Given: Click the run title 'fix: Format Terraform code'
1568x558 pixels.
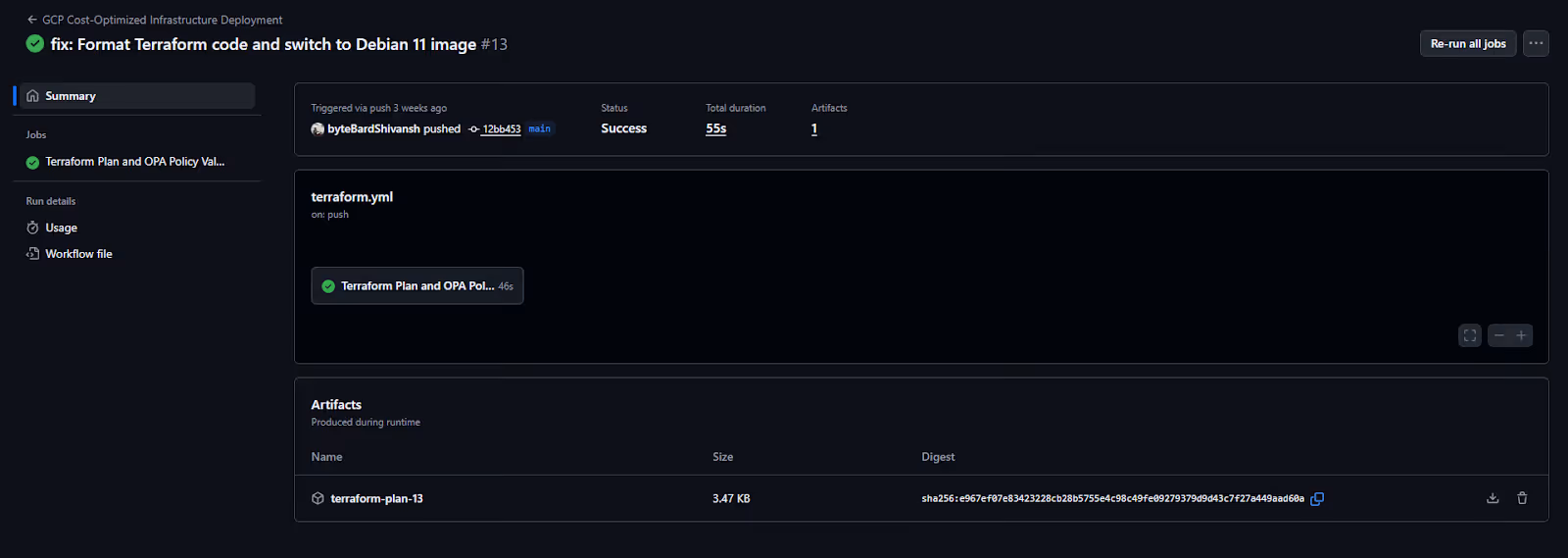Looking at the screenshot, I should [x=263, y=44].
